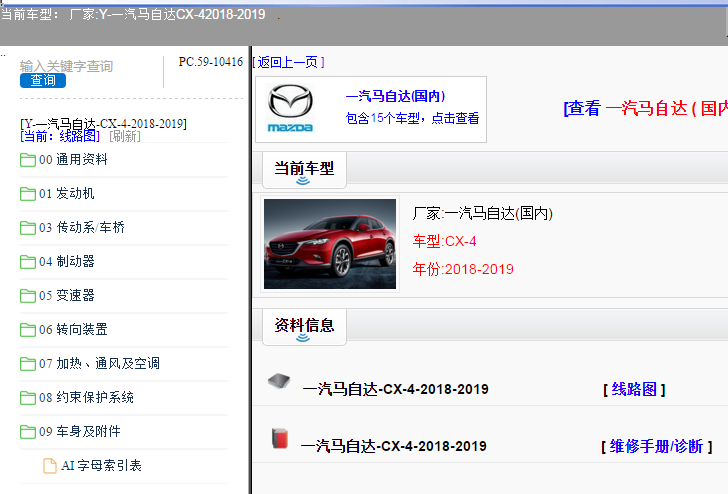
Task: Open the 一汽马自达(国内) brand link
Action: [x=396, y=96]
